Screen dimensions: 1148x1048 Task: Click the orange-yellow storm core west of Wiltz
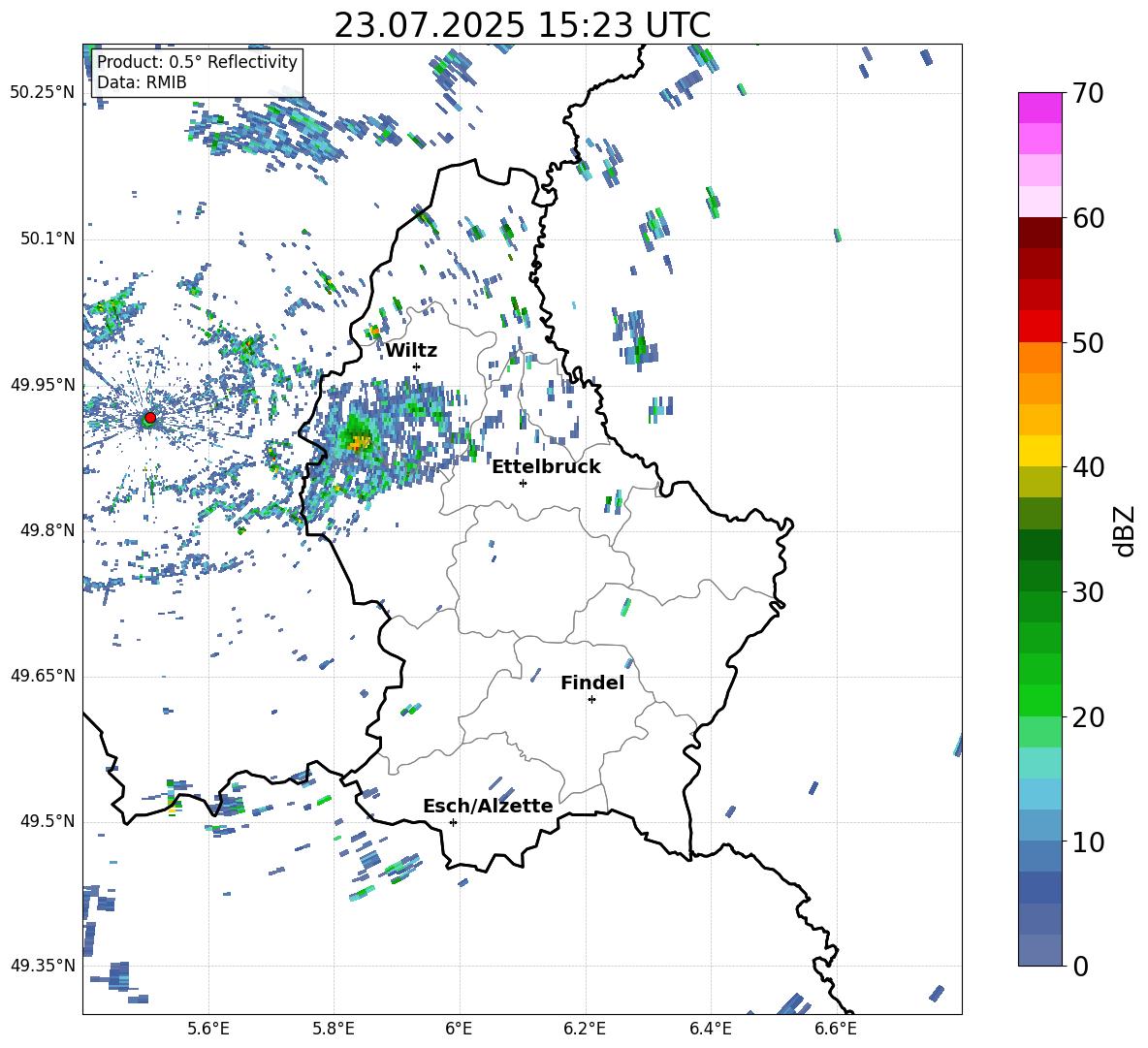[360, 442]
